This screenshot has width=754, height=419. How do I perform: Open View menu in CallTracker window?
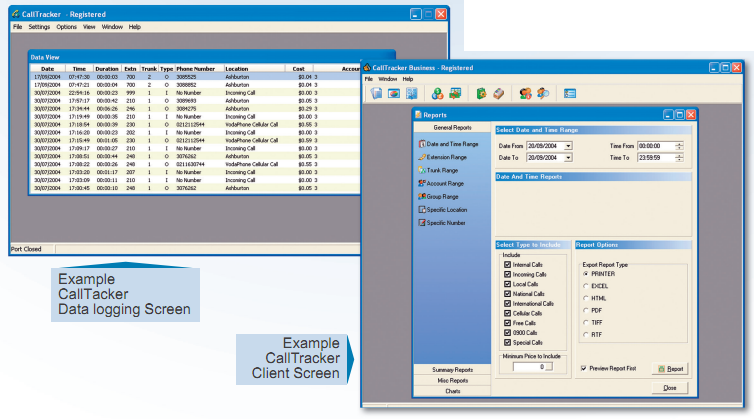[89, 27]
